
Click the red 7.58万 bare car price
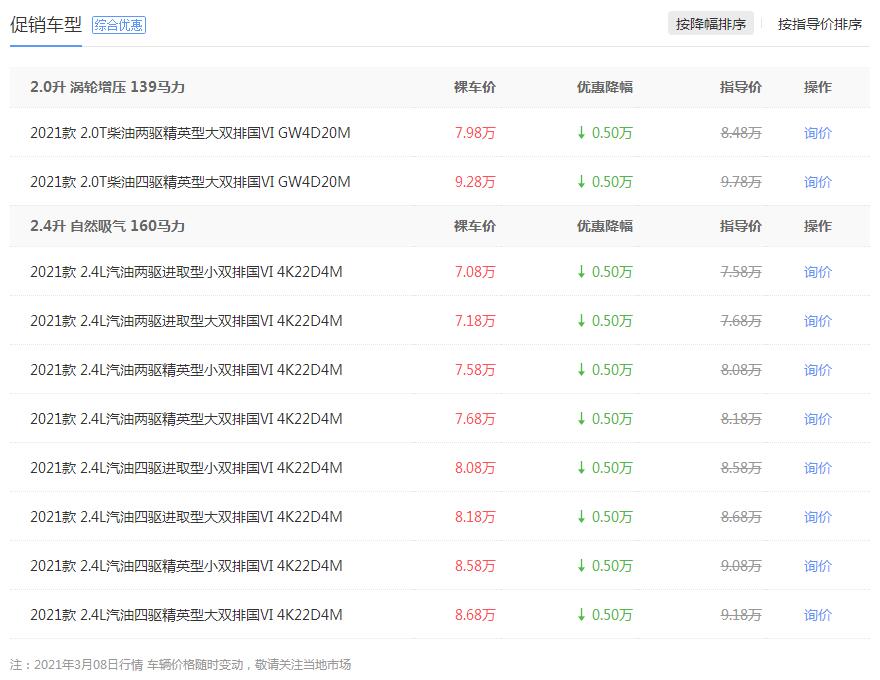click(x=475, y=370)
